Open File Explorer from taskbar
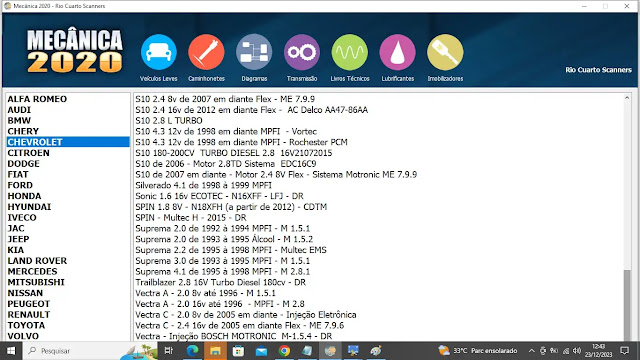Image resolution: width=640 pixels, height=360 pixels. (216, 351)
